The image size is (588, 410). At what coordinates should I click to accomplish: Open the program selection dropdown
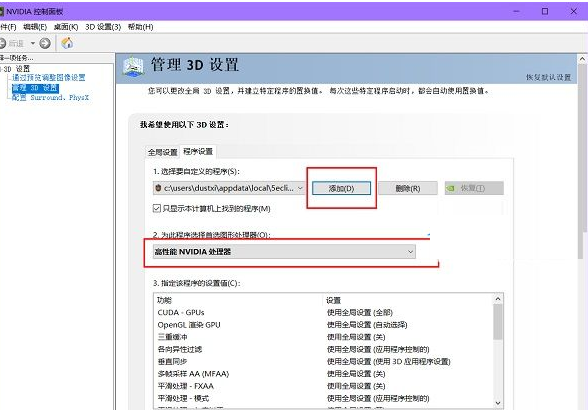229,188
